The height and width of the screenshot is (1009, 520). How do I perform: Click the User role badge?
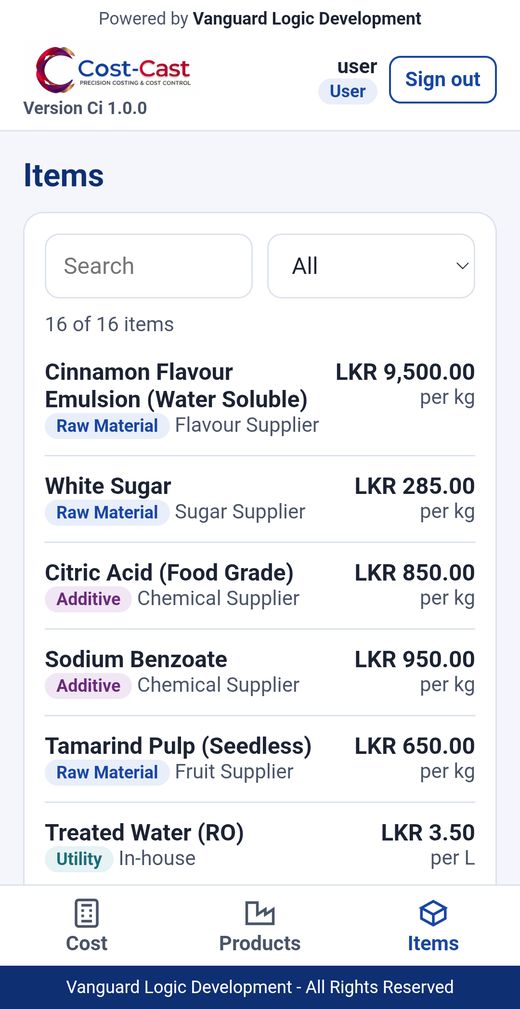point(348,91)
